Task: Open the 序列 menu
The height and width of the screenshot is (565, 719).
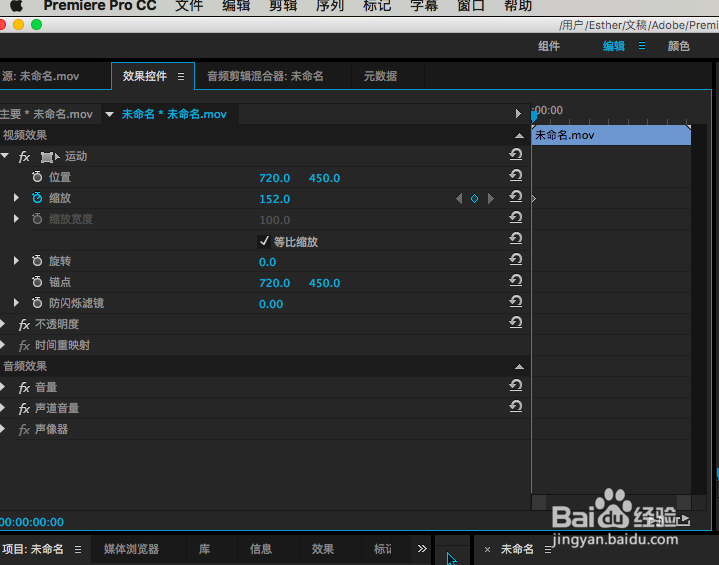Action: coord(330,6)
